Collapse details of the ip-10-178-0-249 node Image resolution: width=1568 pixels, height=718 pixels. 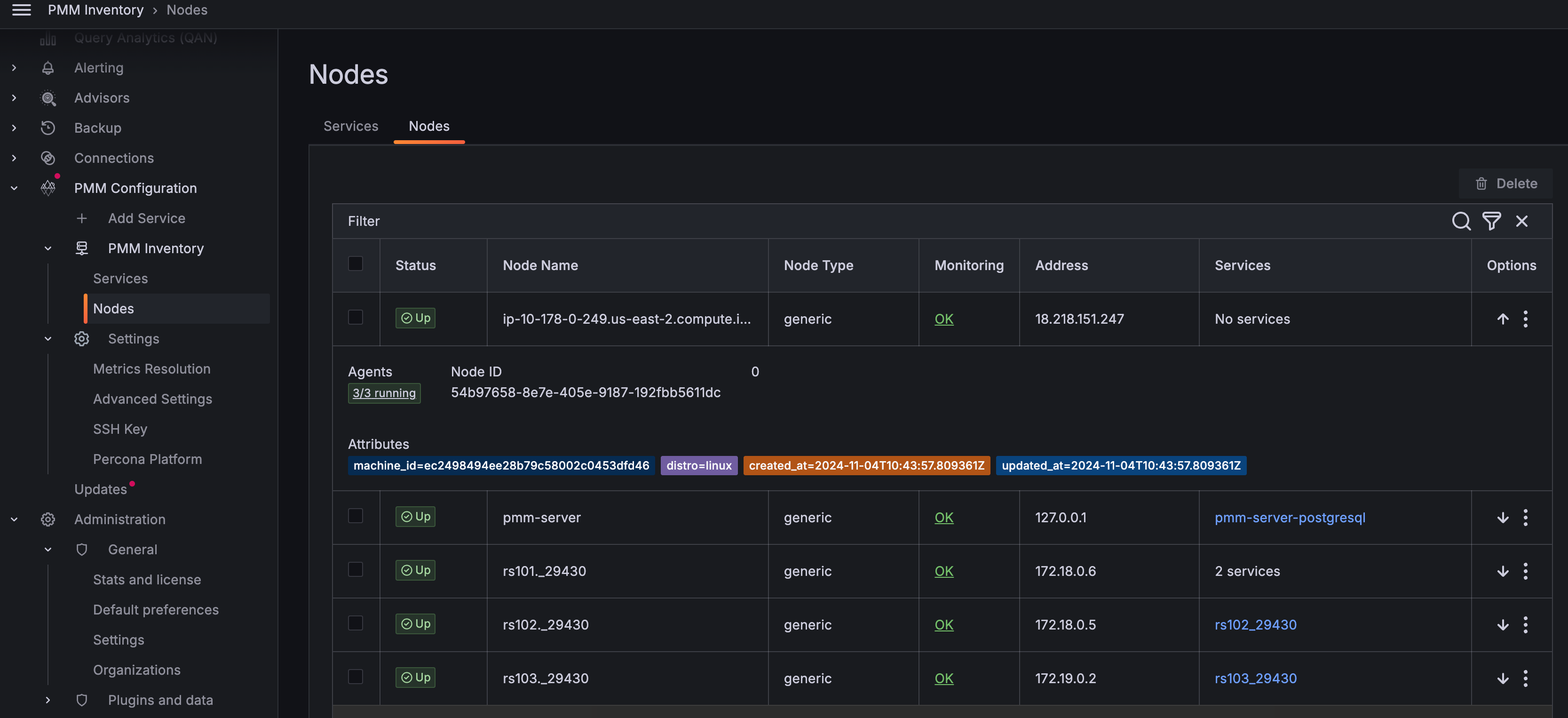click(x=1502, y=319)
